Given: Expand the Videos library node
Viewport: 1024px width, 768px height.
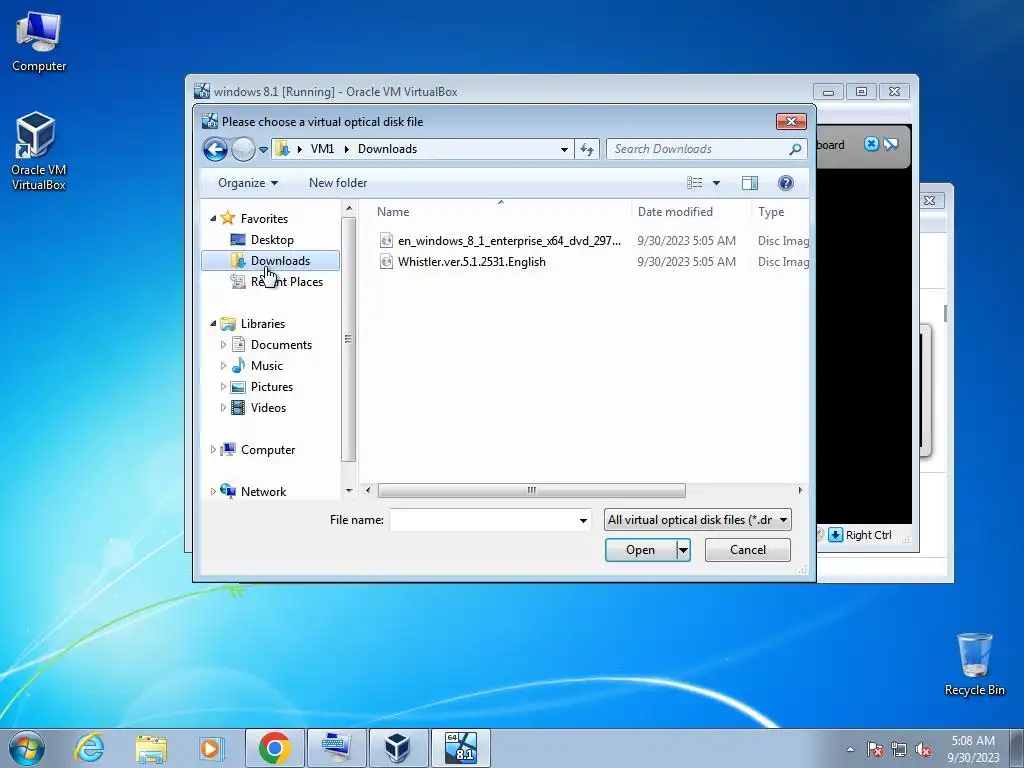Looking at the screenshot, I should coord(223,408).
